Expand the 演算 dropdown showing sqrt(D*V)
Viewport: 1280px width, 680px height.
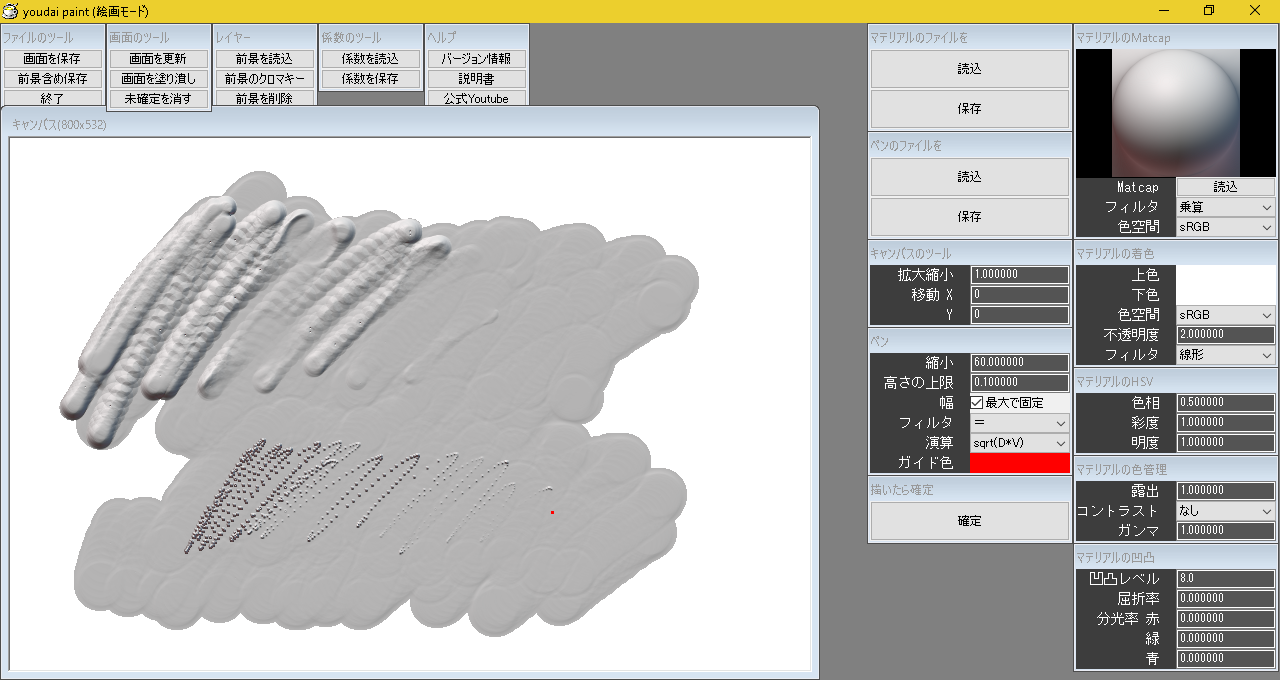(x=1019, y=443)
